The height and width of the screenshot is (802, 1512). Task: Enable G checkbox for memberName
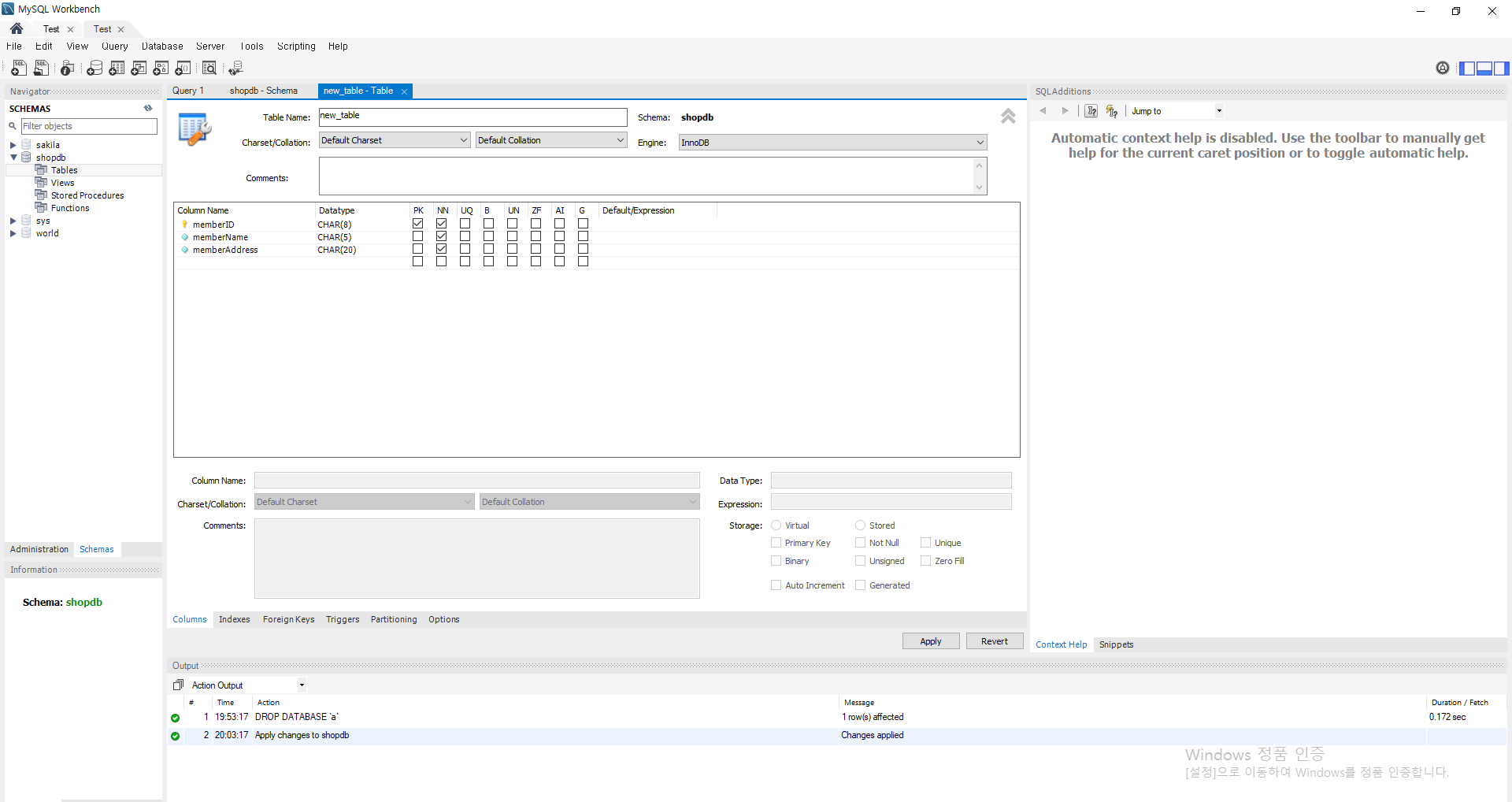[x=583, y=236]
